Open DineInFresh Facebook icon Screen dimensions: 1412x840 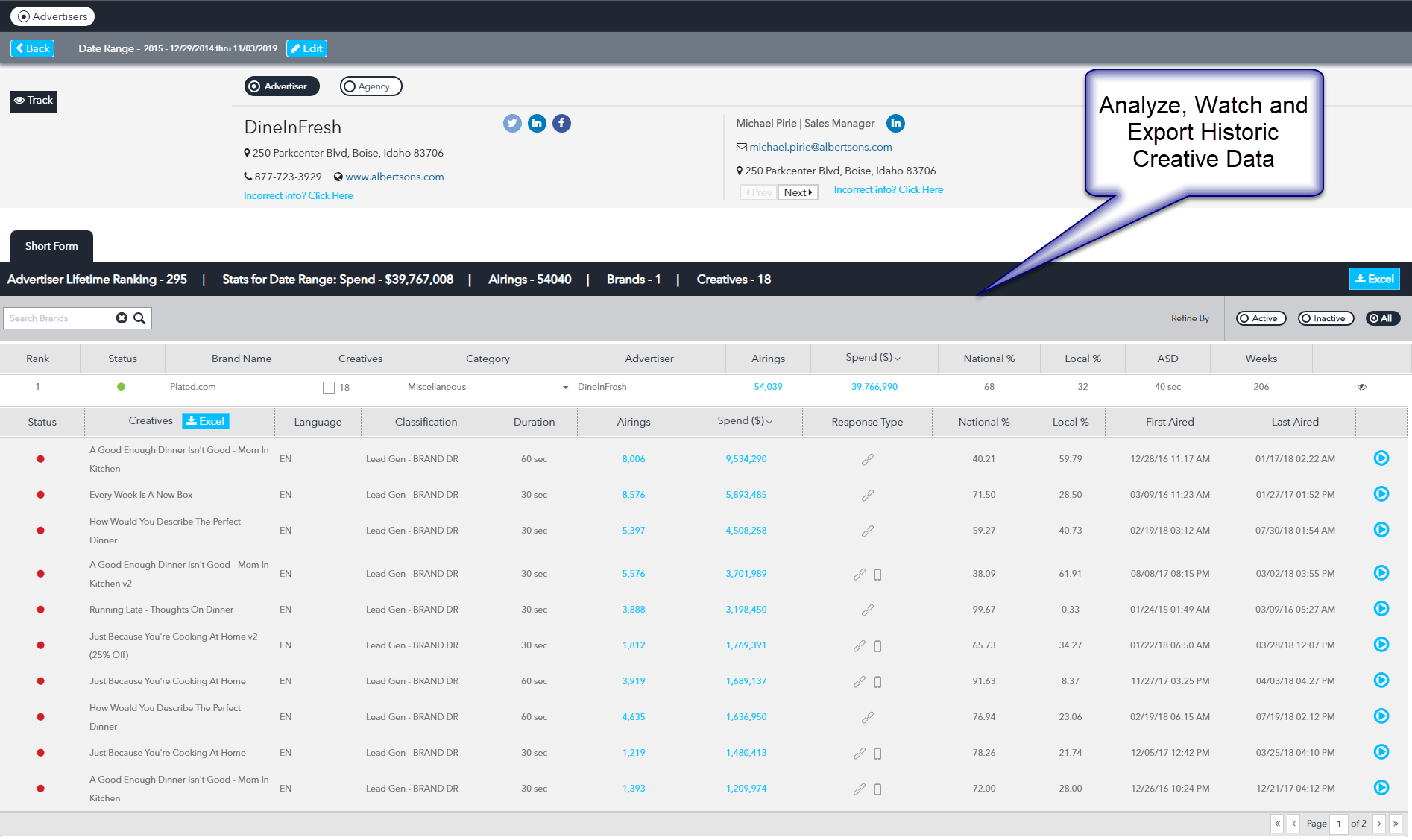pos(561,124)
